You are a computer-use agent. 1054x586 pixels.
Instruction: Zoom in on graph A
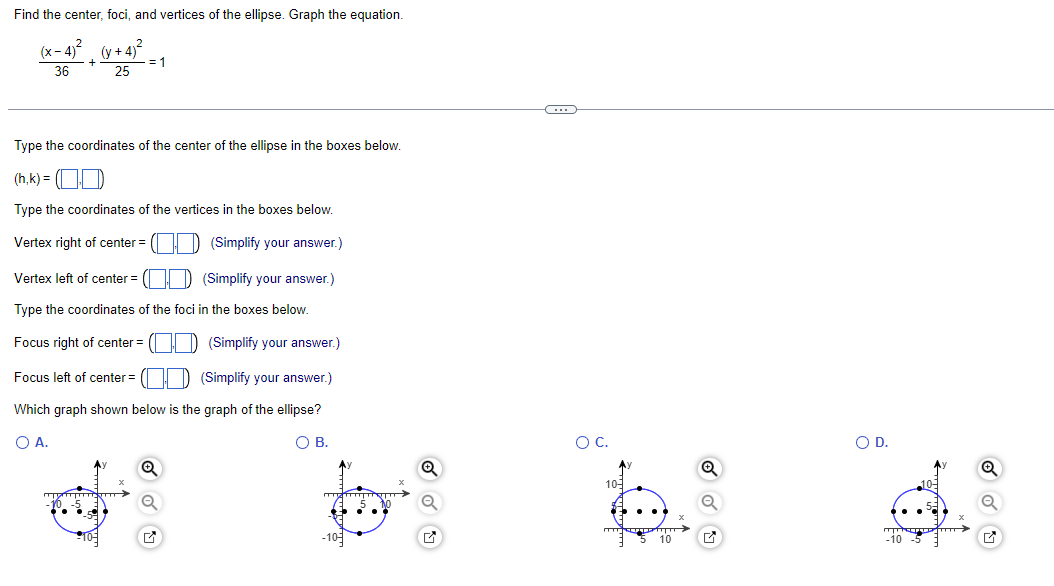click(150, 468)
